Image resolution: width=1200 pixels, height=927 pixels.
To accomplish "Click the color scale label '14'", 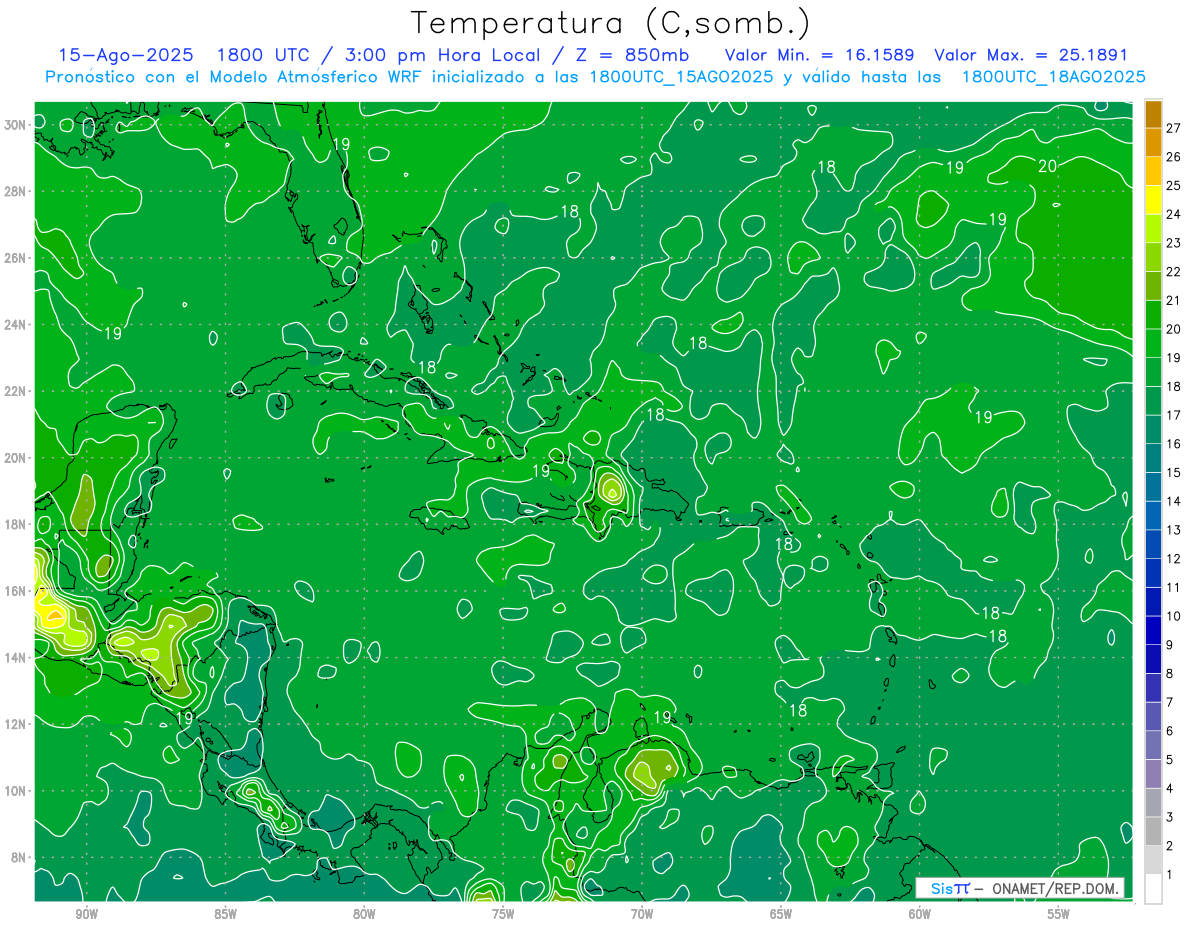I will tap(1174, 501).
